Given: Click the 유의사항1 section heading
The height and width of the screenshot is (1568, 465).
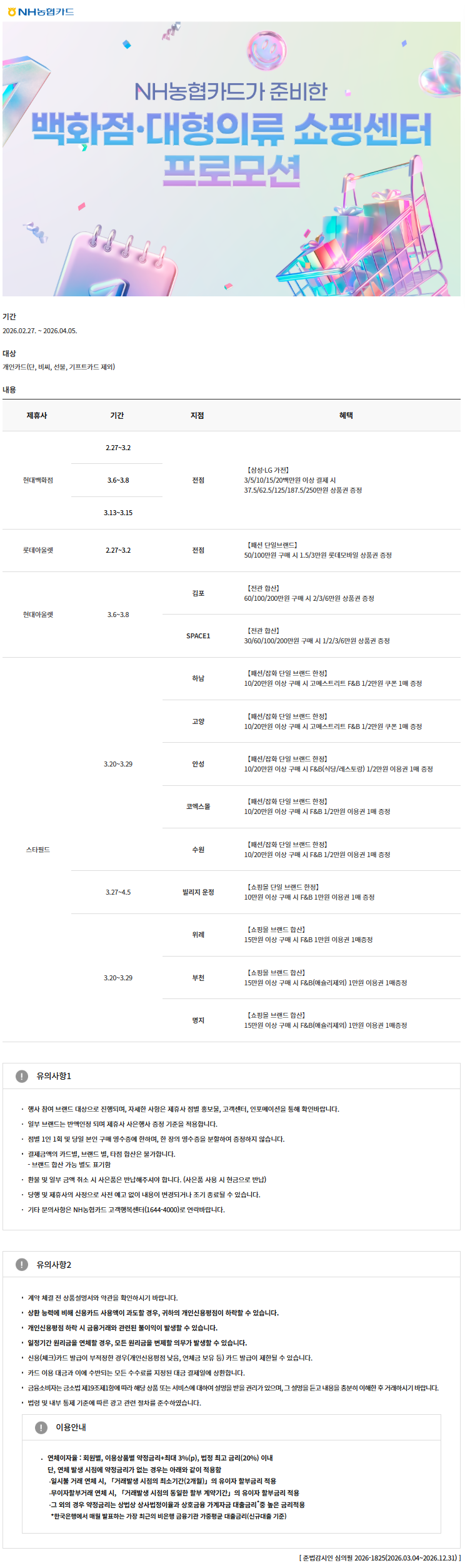Looking at the screenshot, I should (54, 1076).
